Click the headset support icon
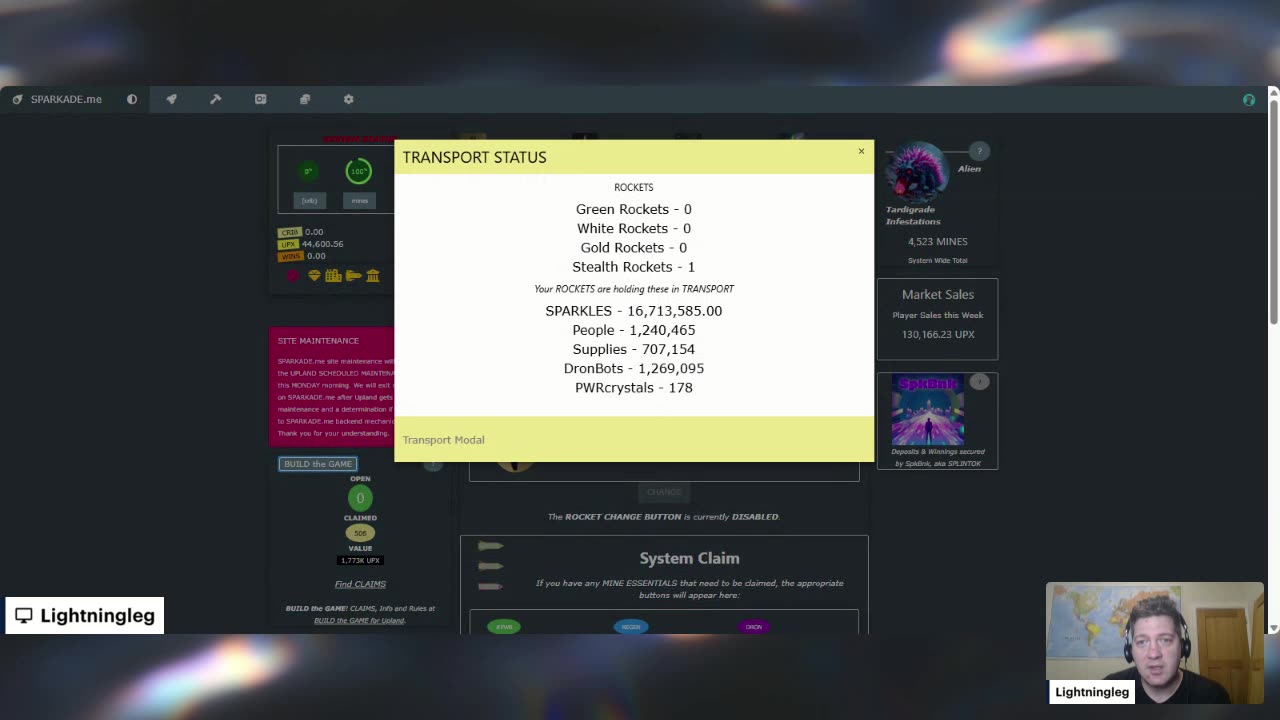Screen dimensions: 1280x720 1249,99
